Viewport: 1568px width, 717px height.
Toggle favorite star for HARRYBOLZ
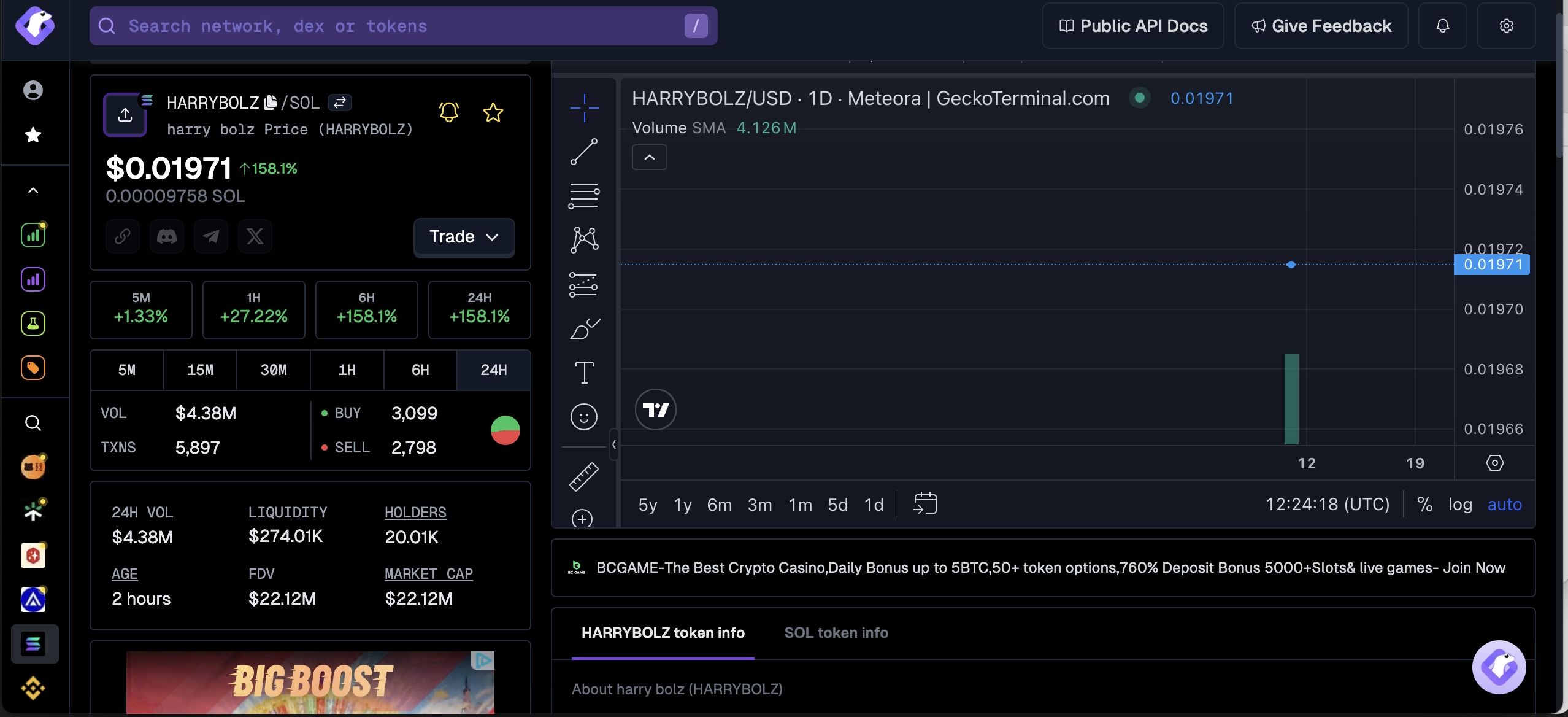[493, 112]
